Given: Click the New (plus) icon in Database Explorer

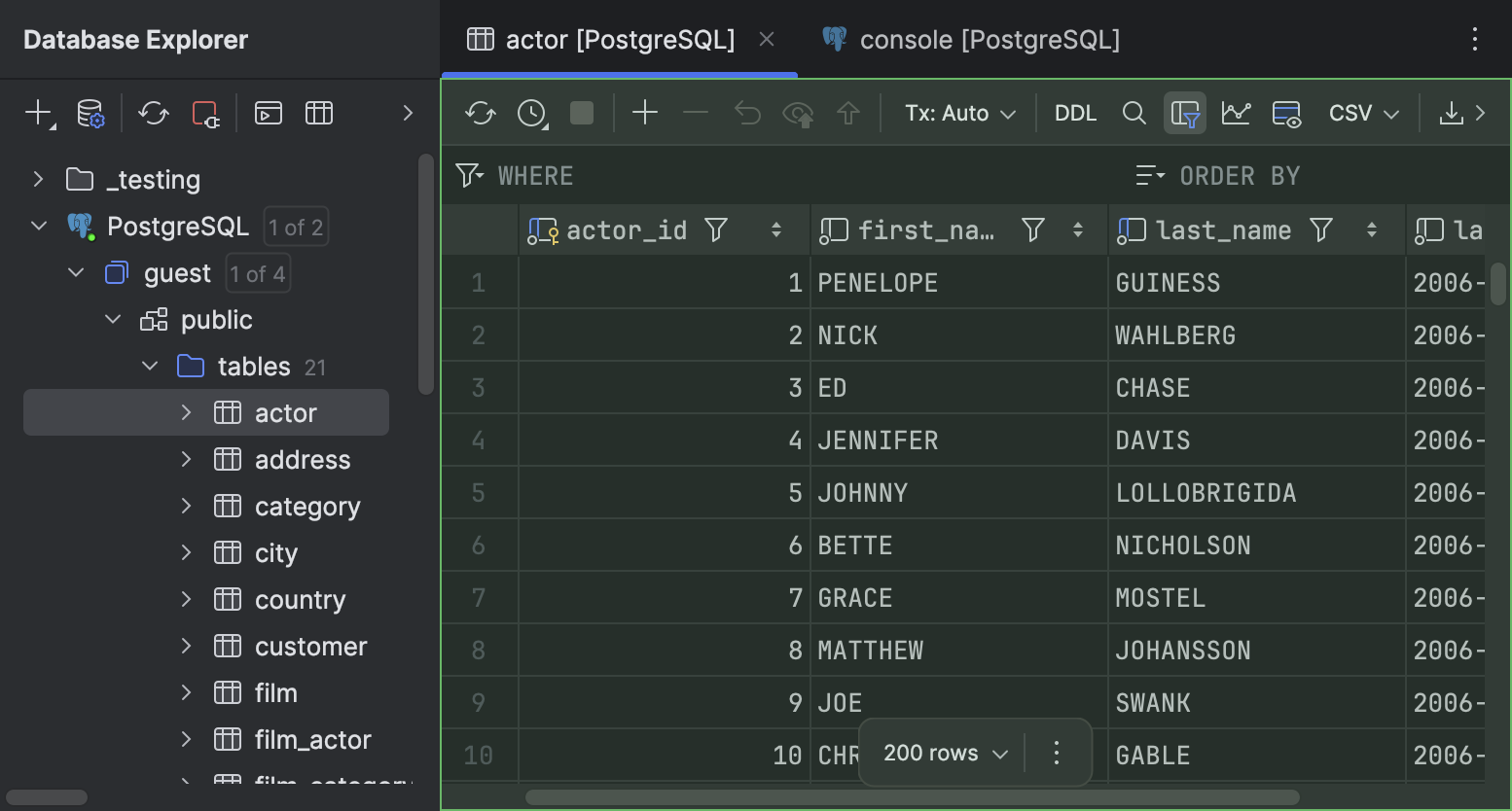Looking at the screenshot, I should pos(39,113).
